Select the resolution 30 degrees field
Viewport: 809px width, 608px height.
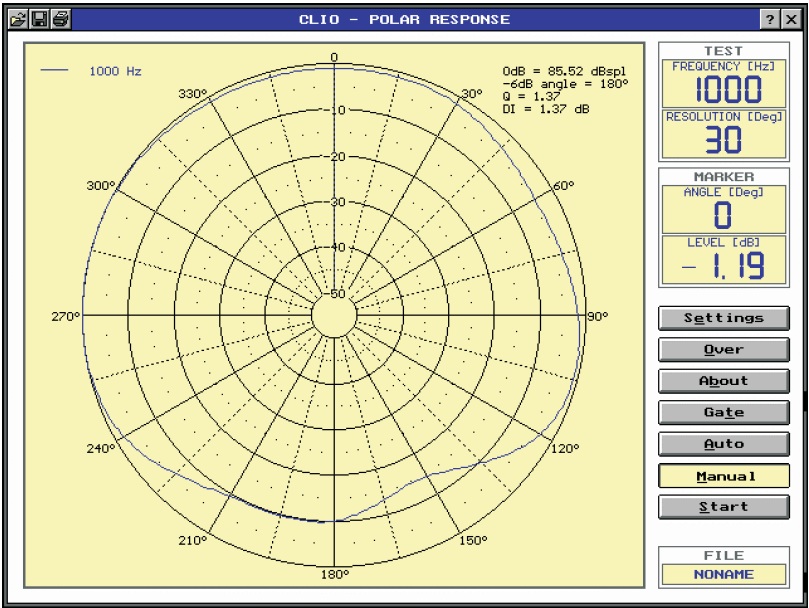click(x=724, y=134)
